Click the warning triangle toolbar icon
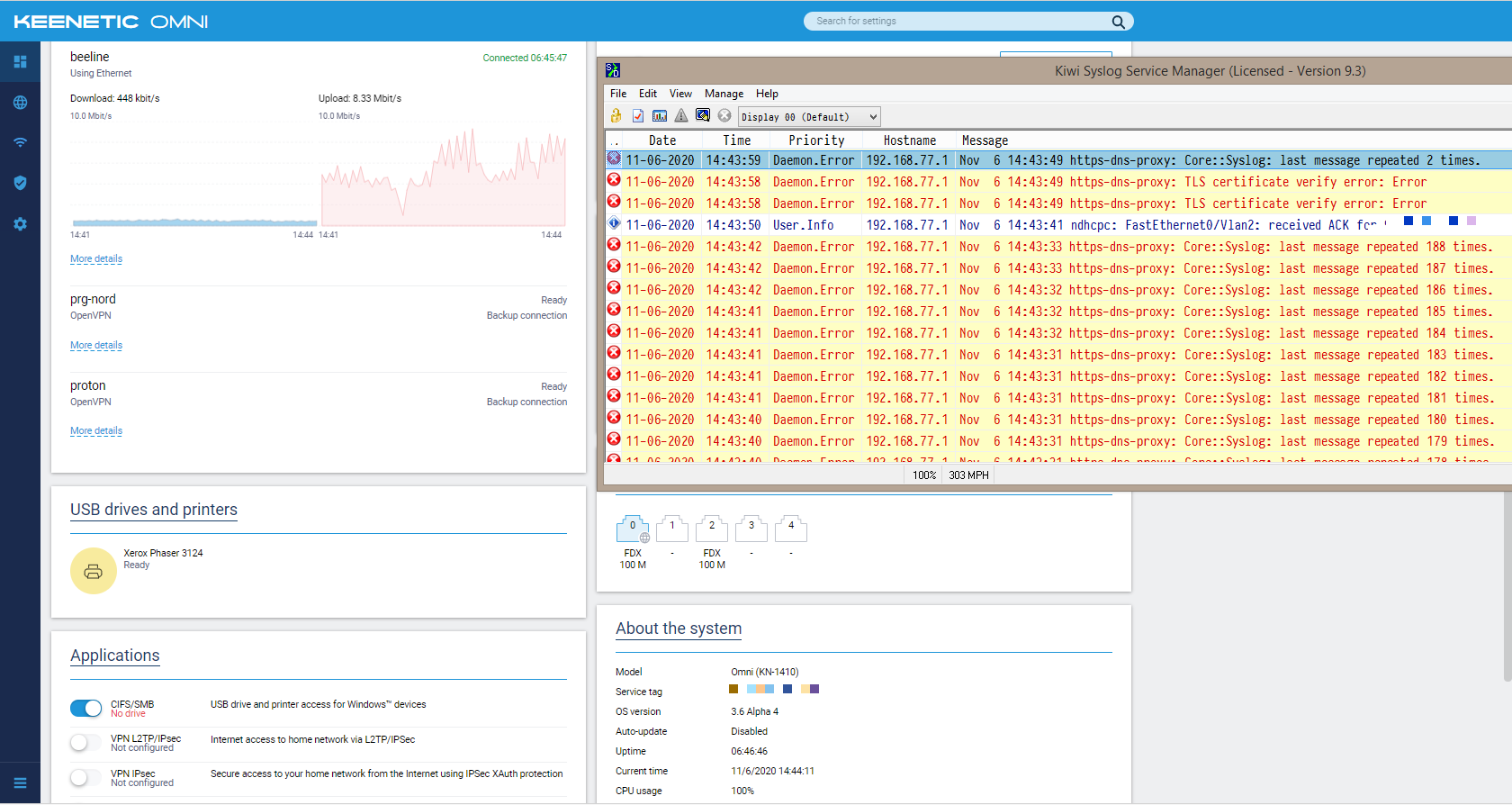 (x=681, y=116)
